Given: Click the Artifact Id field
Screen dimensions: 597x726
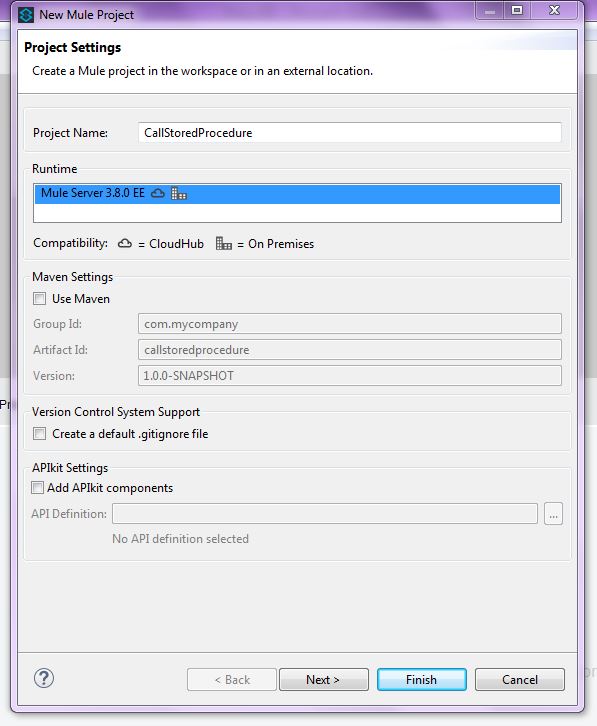Looking at the screenshot, I should tap(350, 350).
